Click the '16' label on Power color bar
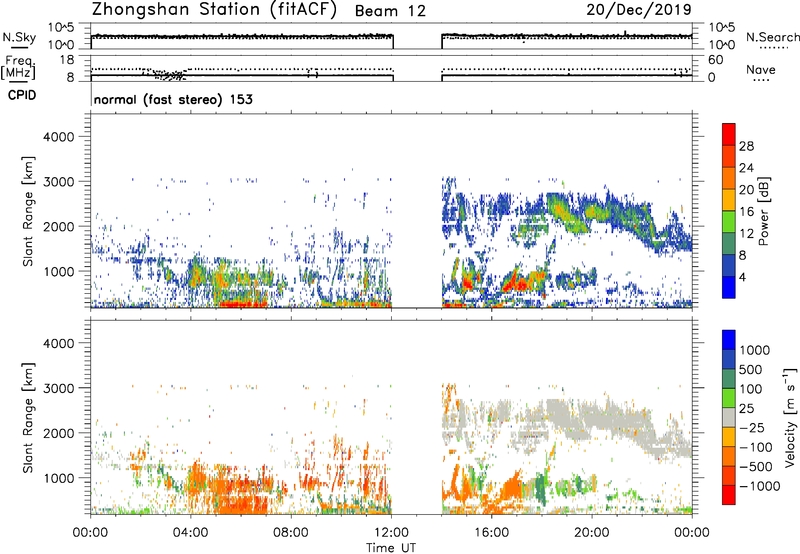 tap(746, 212)
